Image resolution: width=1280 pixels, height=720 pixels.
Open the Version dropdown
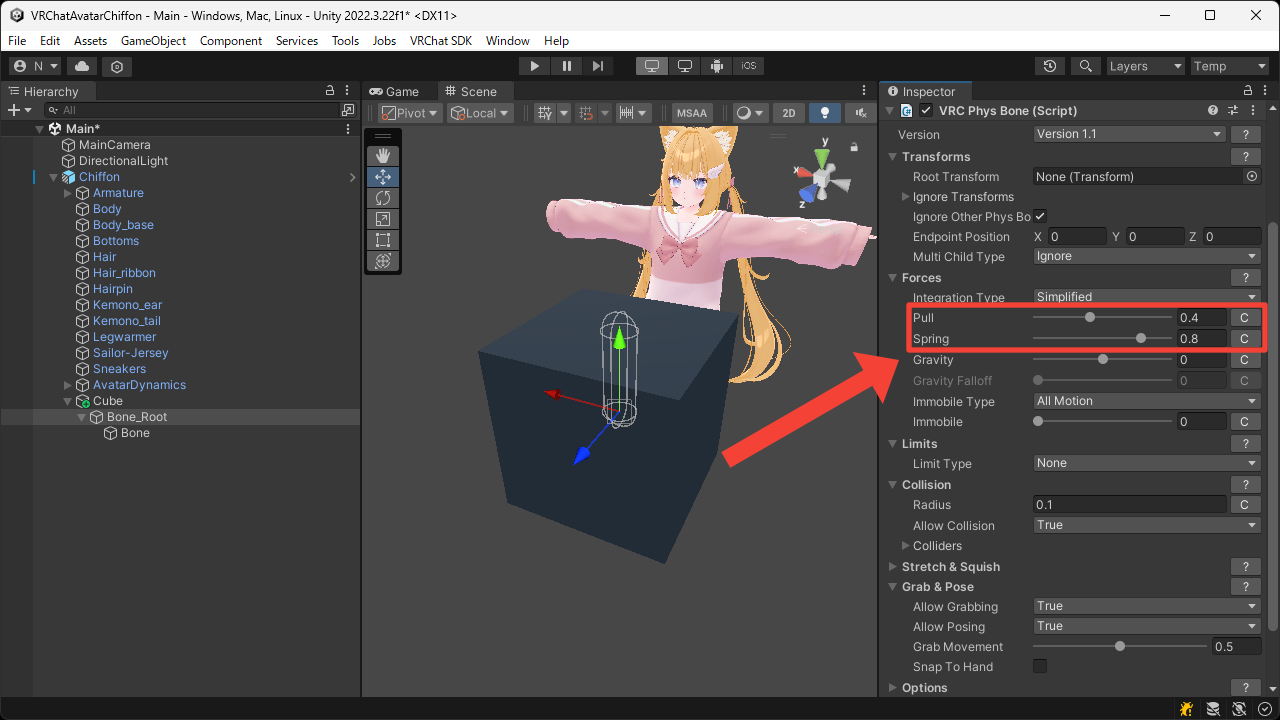[x=1129, y=134]
